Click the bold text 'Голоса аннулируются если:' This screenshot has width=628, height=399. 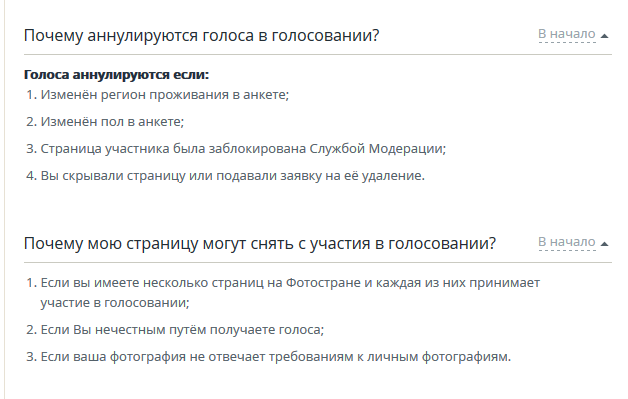[117, 75]
